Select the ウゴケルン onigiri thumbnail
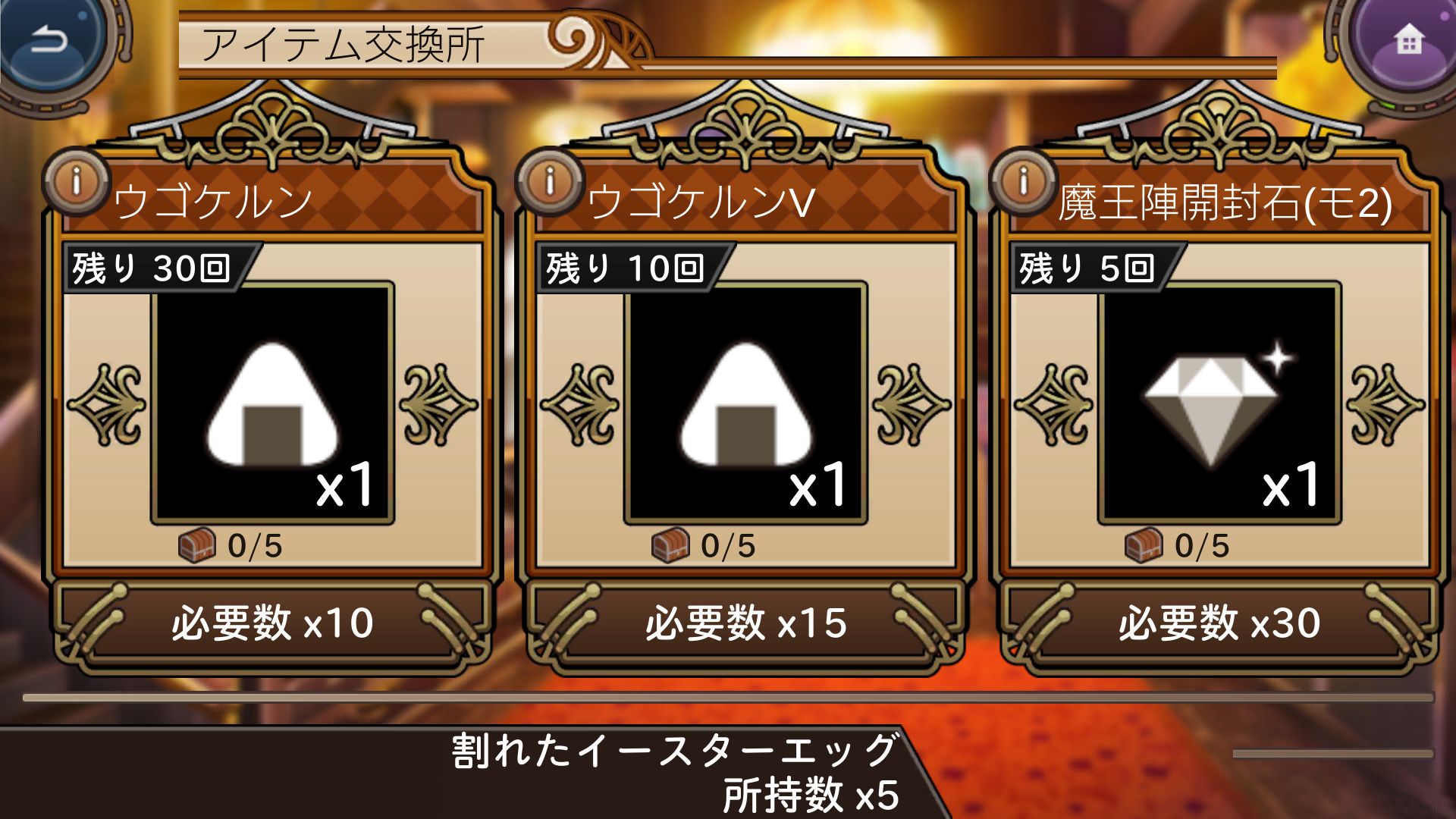Screen dimensions: 1456x819 [272, 403]
